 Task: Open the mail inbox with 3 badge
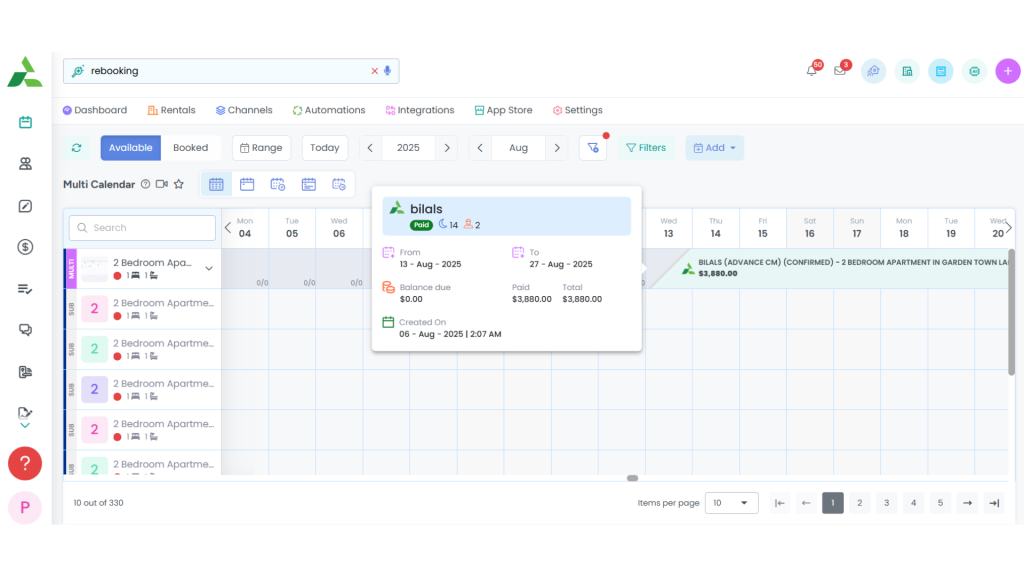click(x=840, y=70)
